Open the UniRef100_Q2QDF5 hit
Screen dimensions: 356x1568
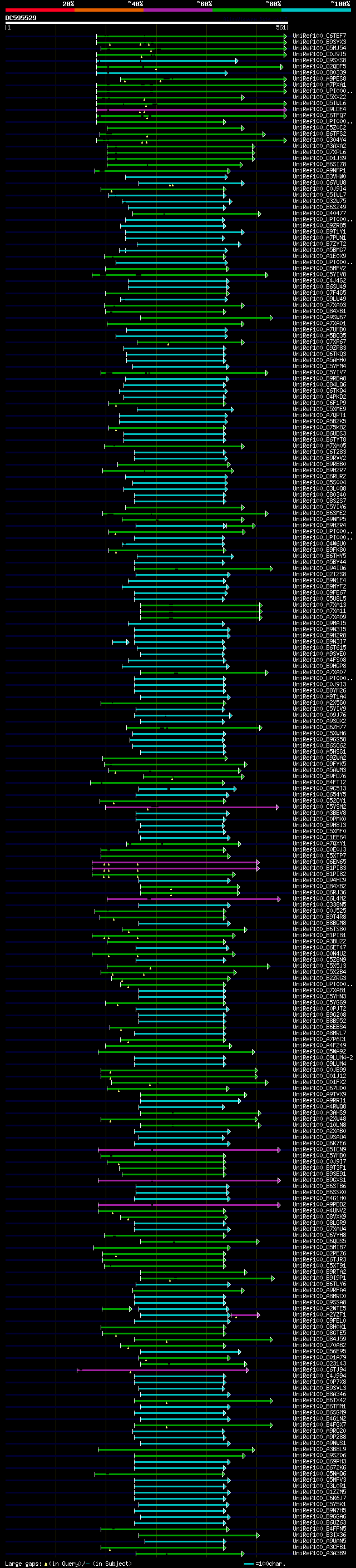coord(319,66)
